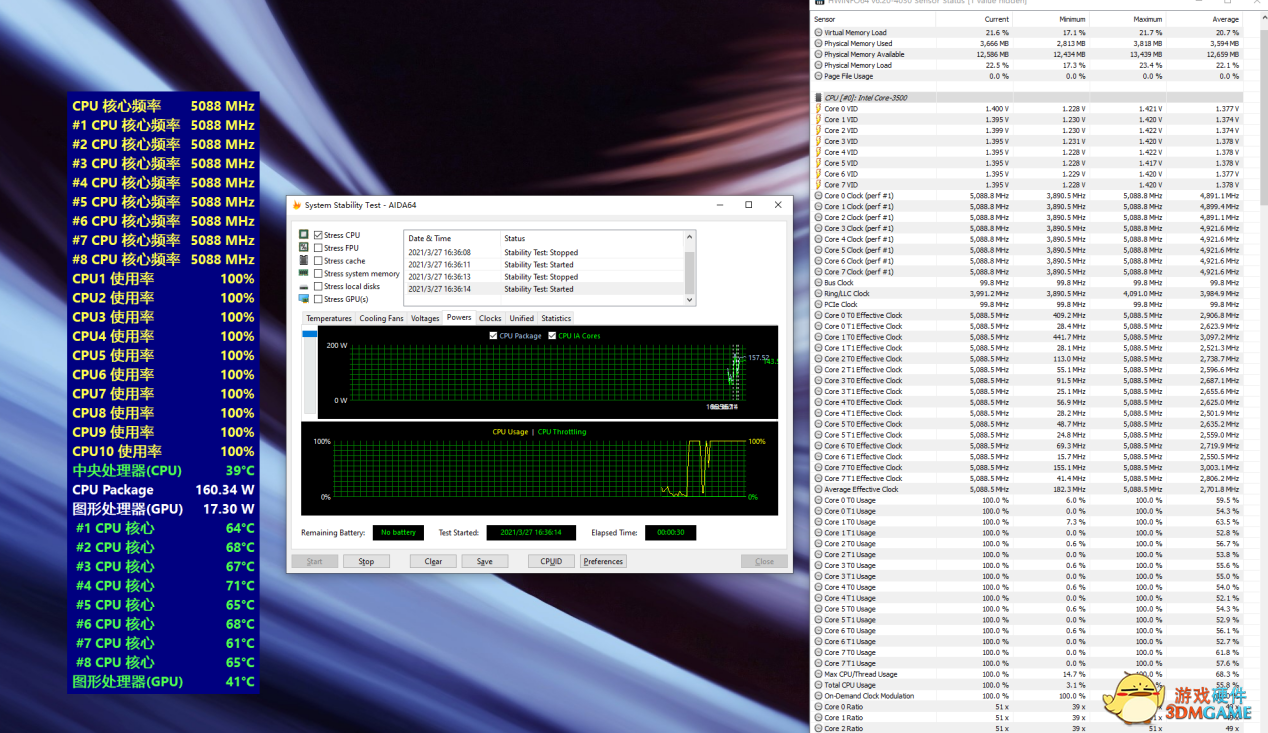Viewport: 1268px width, 733px height.
Task: Click the down arrow of the log scrollbar
Action: coord(689,299)
